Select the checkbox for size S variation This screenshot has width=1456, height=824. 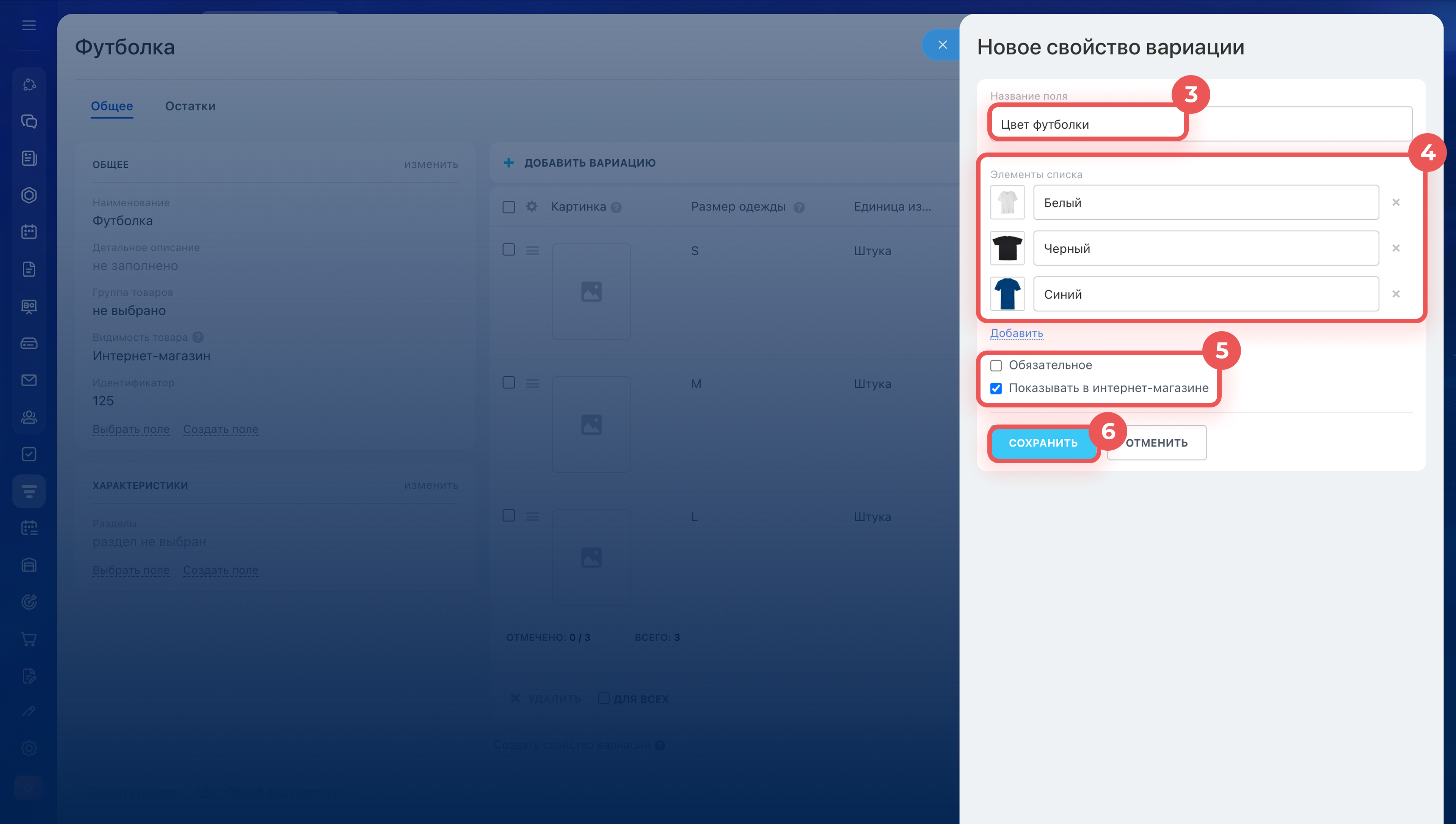pos(508,250)
